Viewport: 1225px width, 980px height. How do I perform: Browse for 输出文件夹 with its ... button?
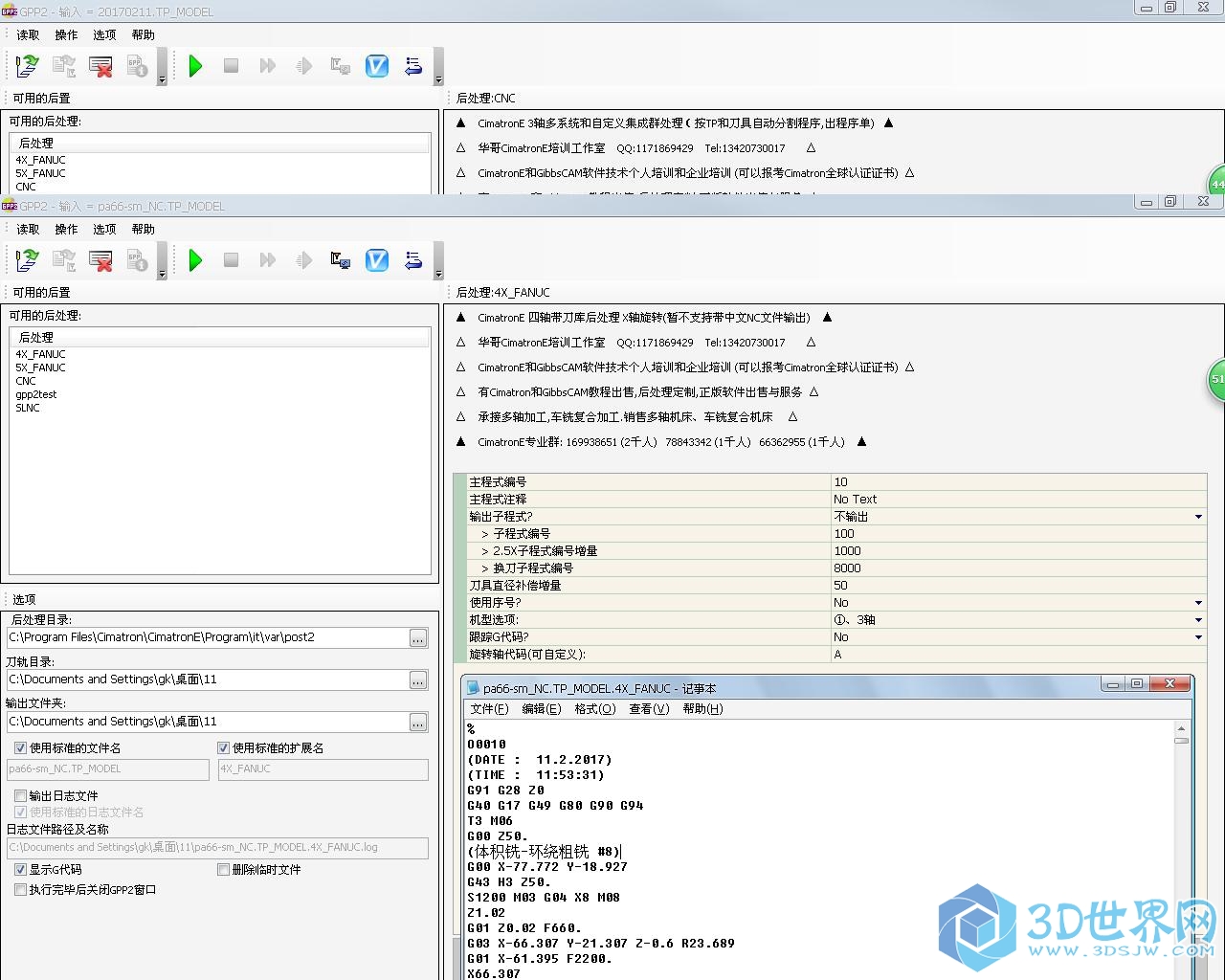click(x=418, y=723)
